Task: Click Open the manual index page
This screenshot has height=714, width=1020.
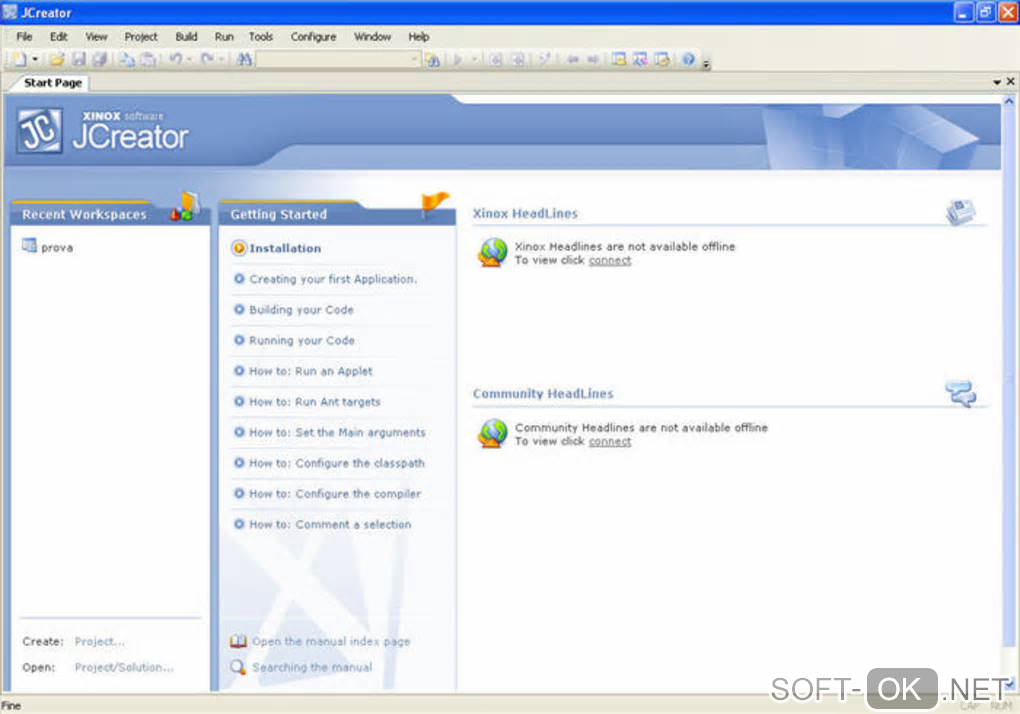Action: (x=331, y=641)
